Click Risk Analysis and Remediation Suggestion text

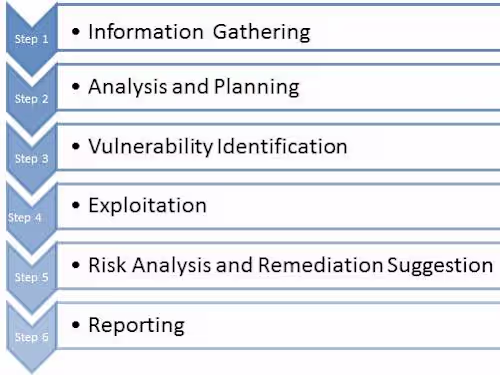coord(290,266)
